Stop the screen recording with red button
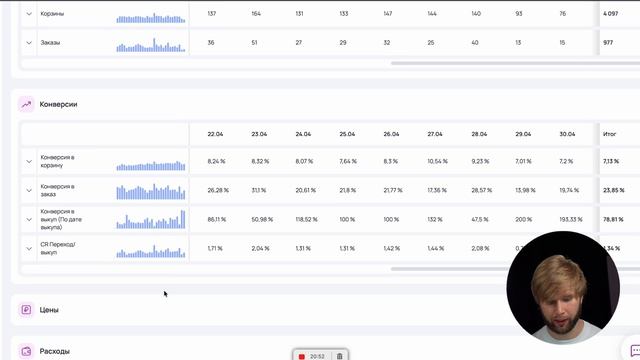The height and width of the screenshot is (360, 640). [x=302, y=356]
